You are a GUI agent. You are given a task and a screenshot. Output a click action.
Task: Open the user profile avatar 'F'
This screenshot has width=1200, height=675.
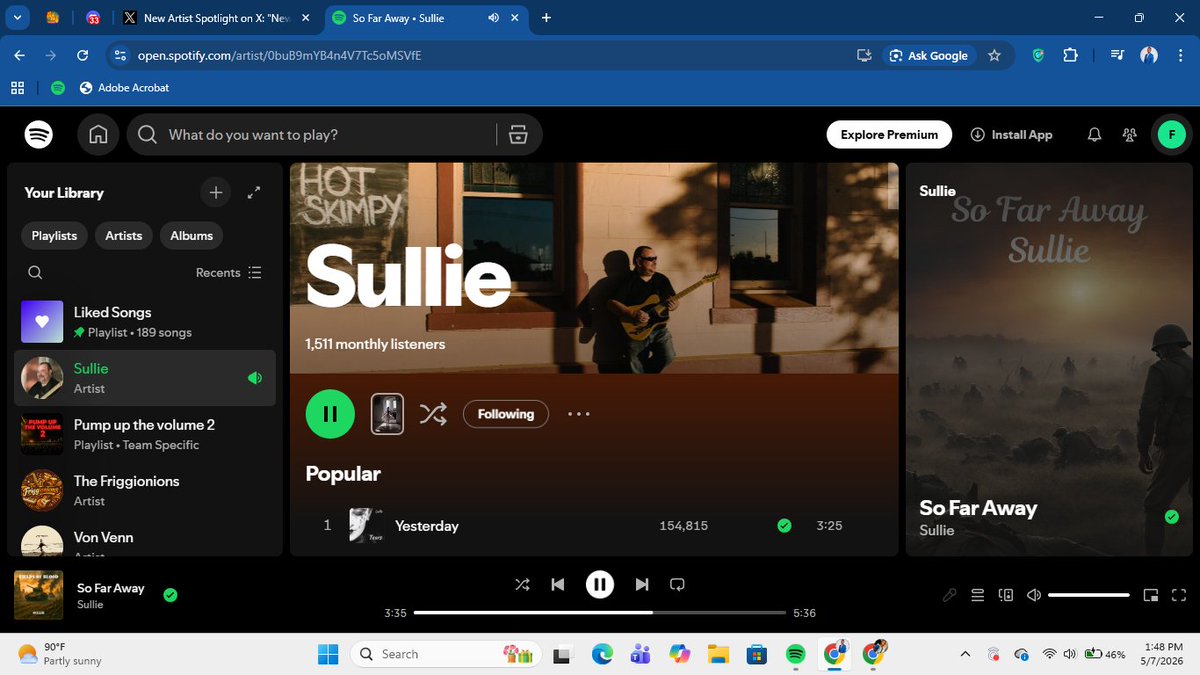(1171, 134)
